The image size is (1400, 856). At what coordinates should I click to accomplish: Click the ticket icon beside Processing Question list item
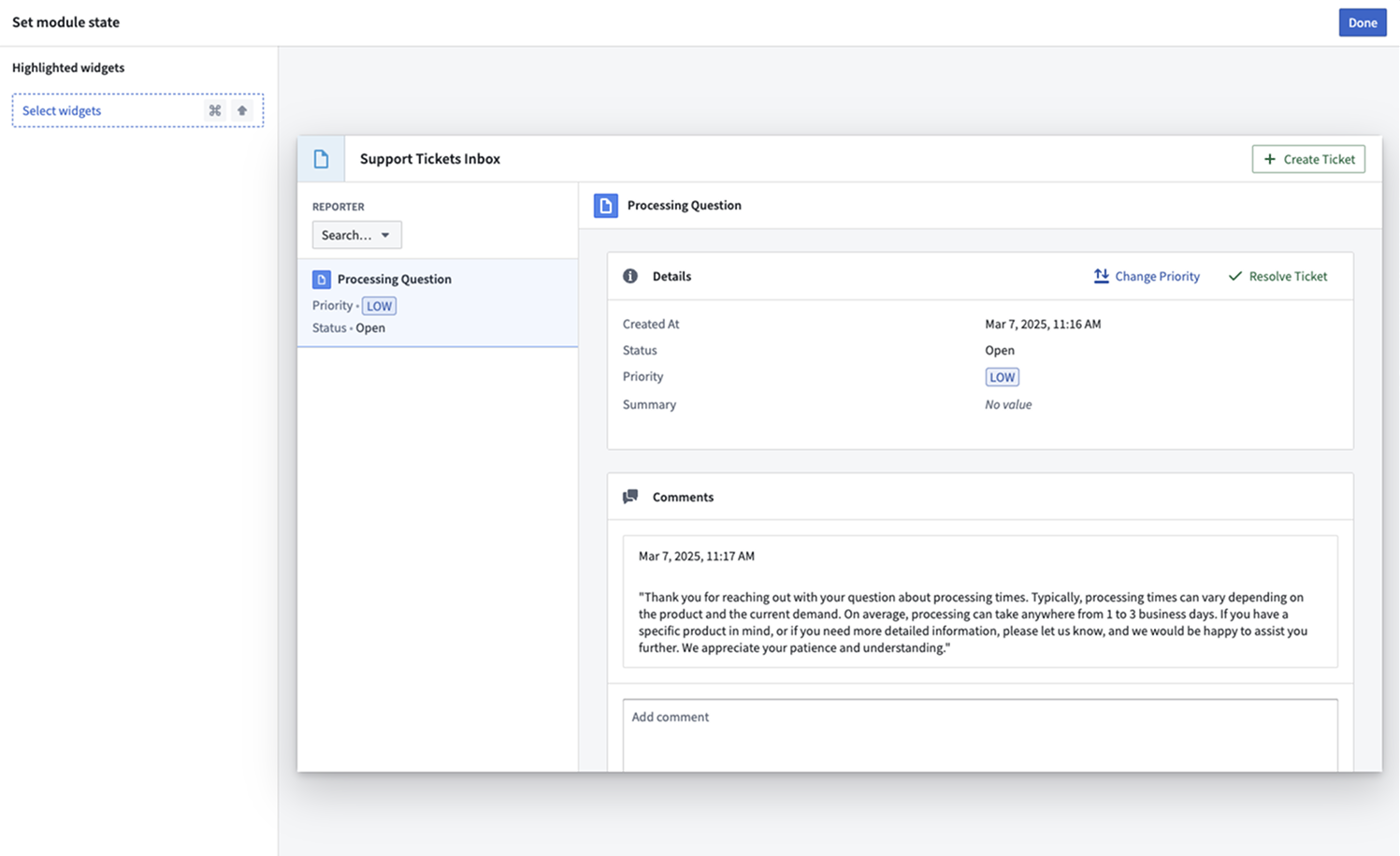322,280
